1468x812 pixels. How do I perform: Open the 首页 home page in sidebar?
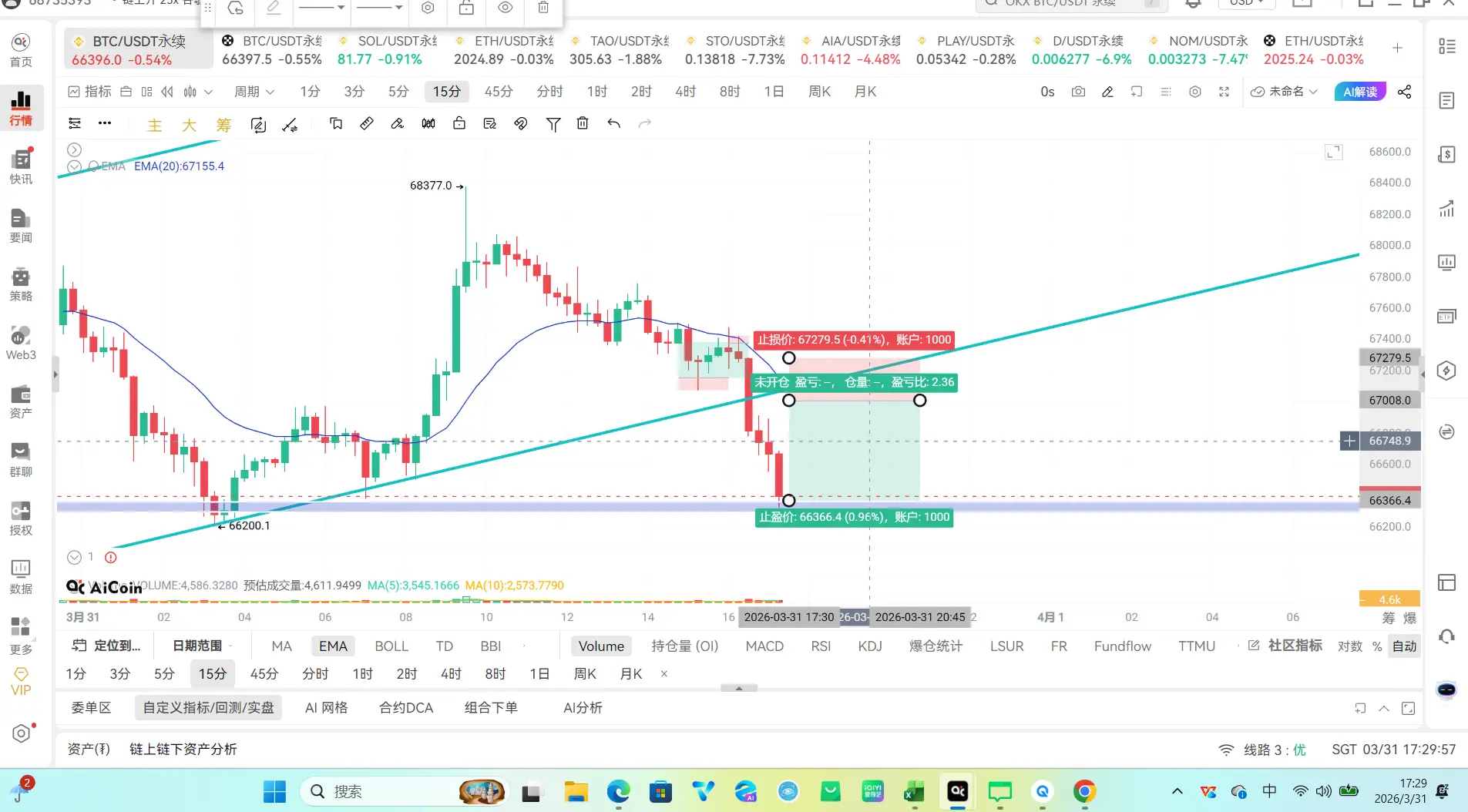point(21,50)
